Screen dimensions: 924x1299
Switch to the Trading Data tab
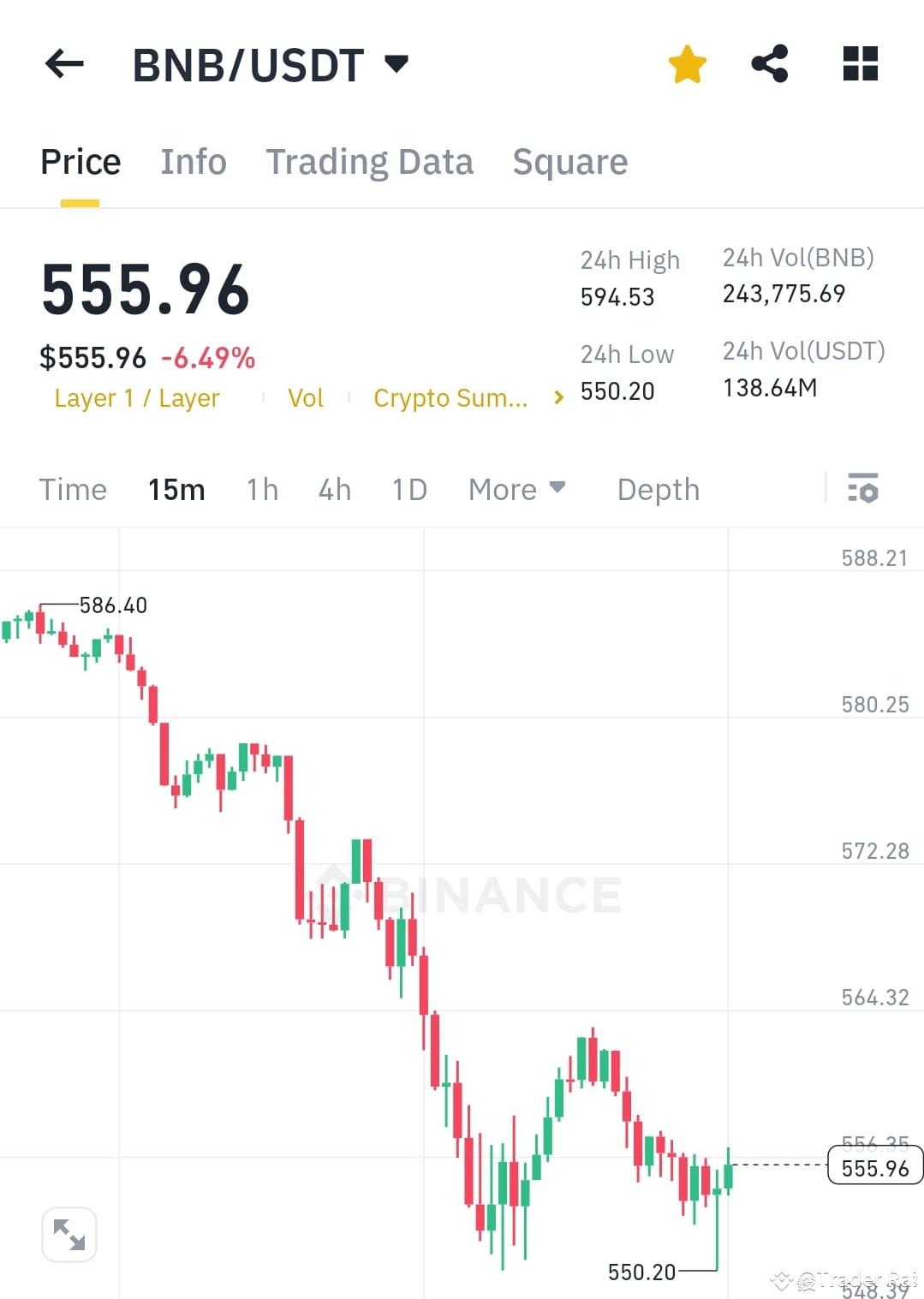(x=370, y=161)
